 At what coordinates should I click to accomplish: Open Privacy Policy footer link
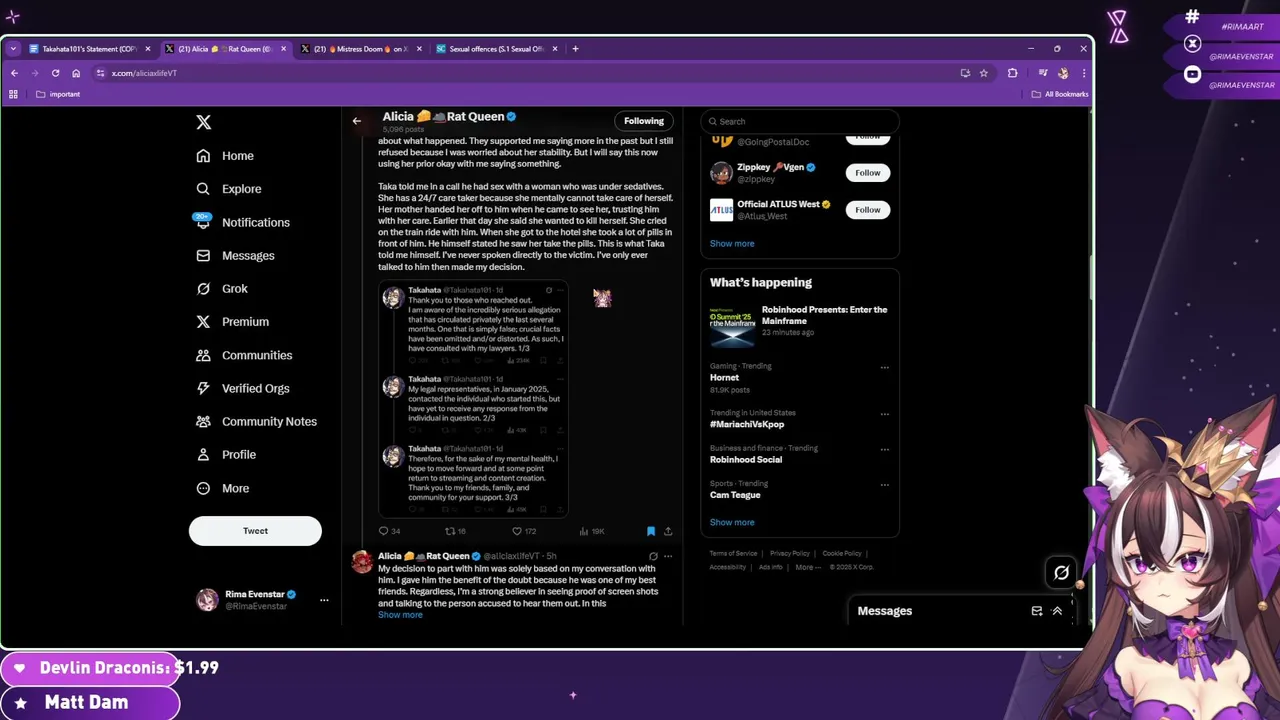pos(789,553)
